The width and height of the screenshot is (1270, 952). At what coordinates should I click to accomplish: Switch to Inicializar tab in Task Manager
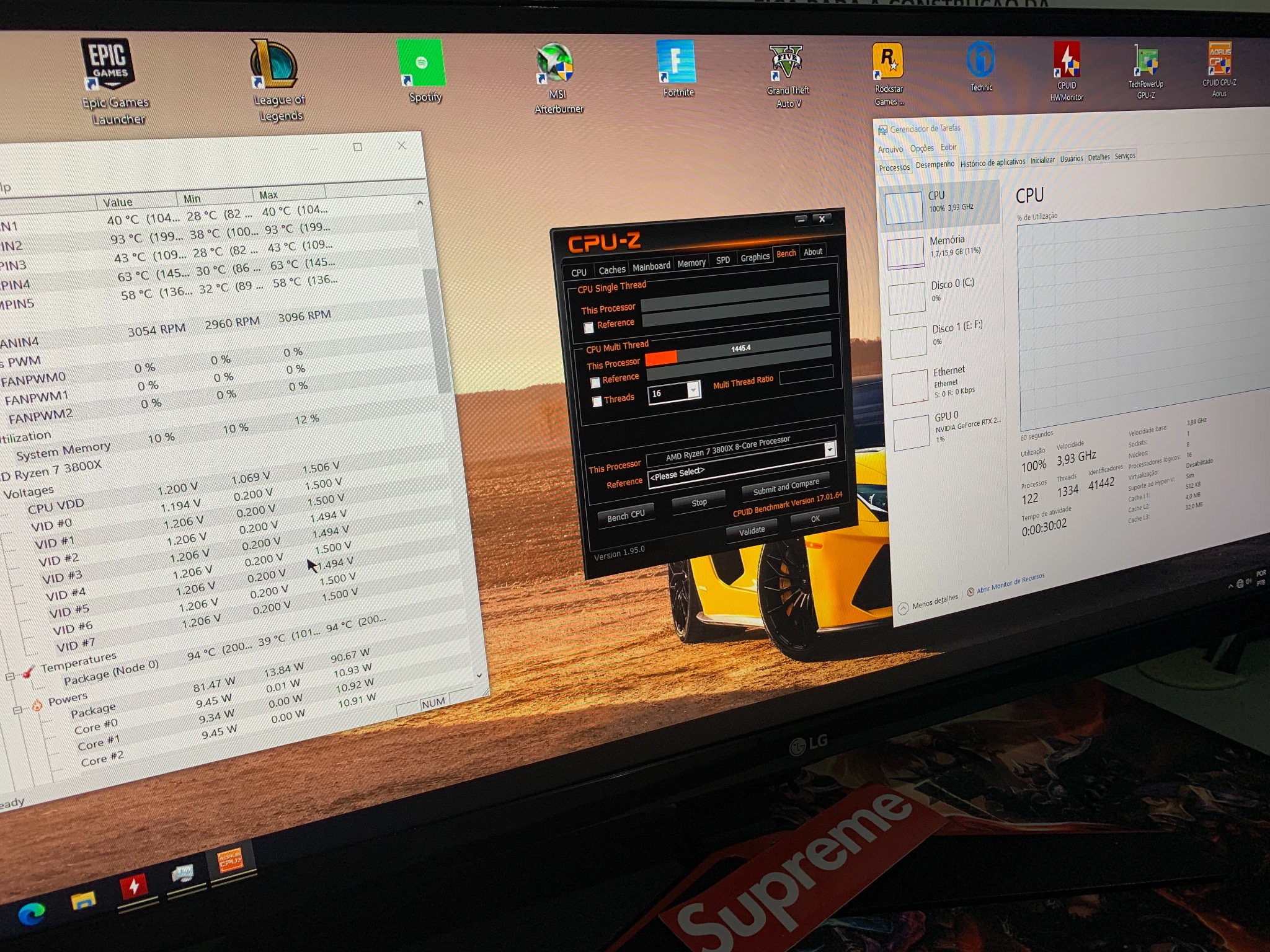tap(1042, 160)
